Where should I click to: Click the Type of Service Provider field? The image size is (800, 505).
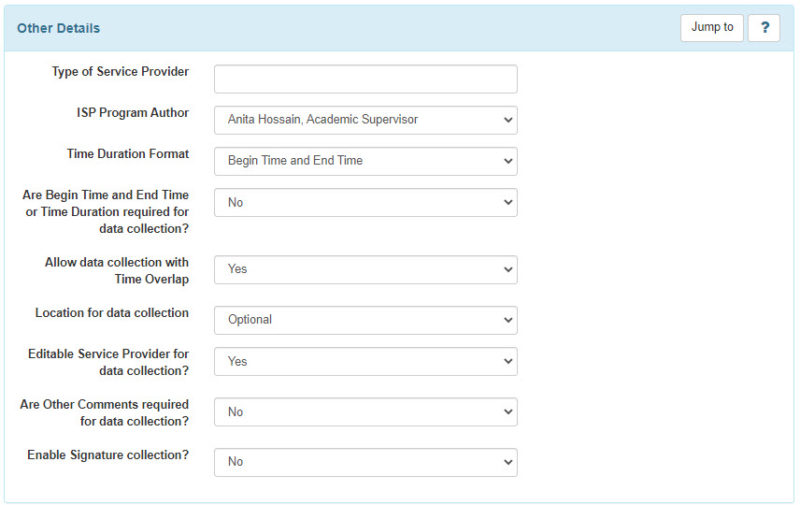click(x=365, y=79)
